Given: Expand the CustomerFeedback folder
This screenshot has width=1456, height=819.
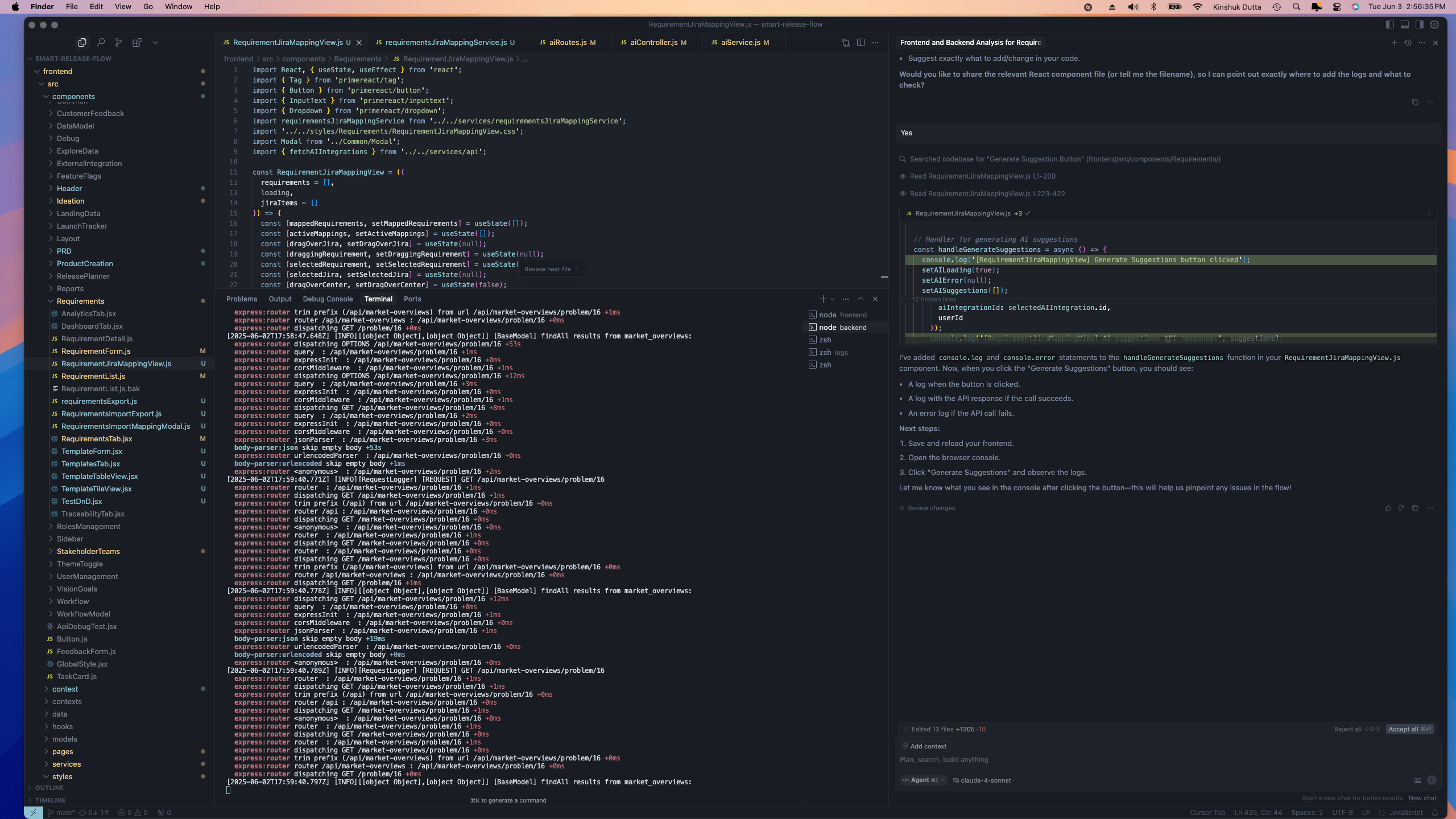Looking at the screenshot, I should pyautogui.click(x=118, y=114).
